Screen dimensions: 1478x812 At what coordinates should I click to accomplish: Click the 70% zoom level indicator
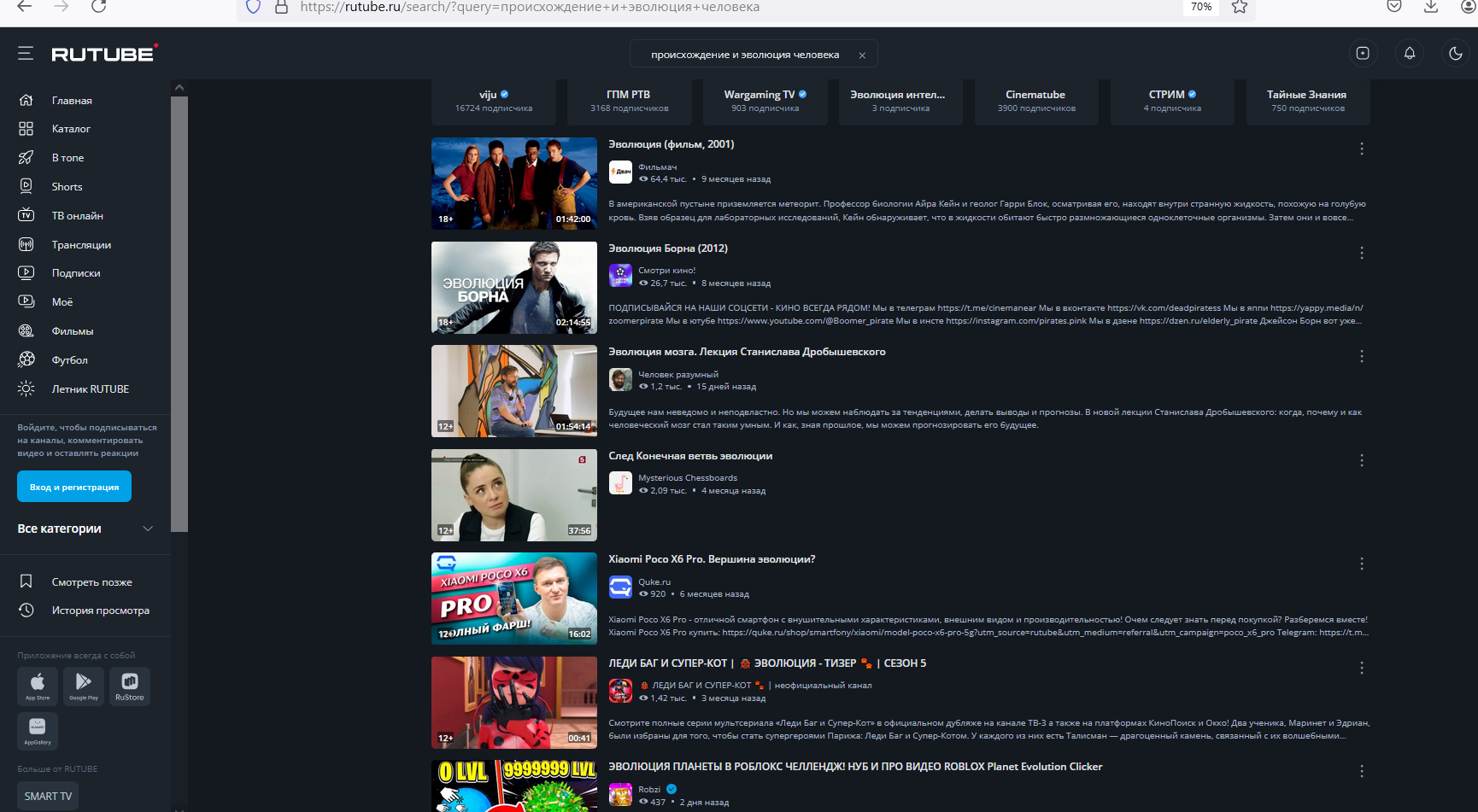click(x=1201, y=7)
